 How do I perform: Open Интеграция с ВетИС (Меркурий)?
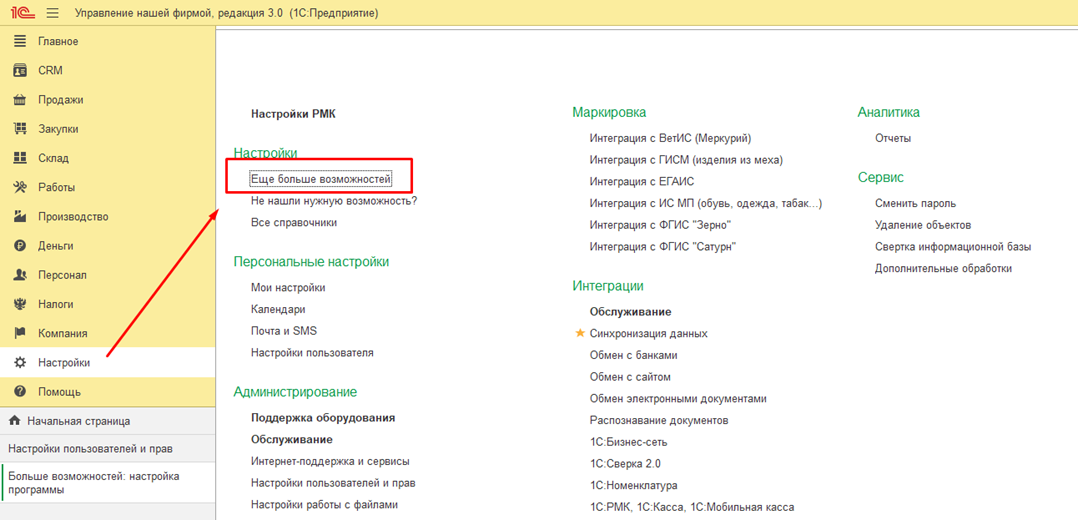(x=670, y=138)
